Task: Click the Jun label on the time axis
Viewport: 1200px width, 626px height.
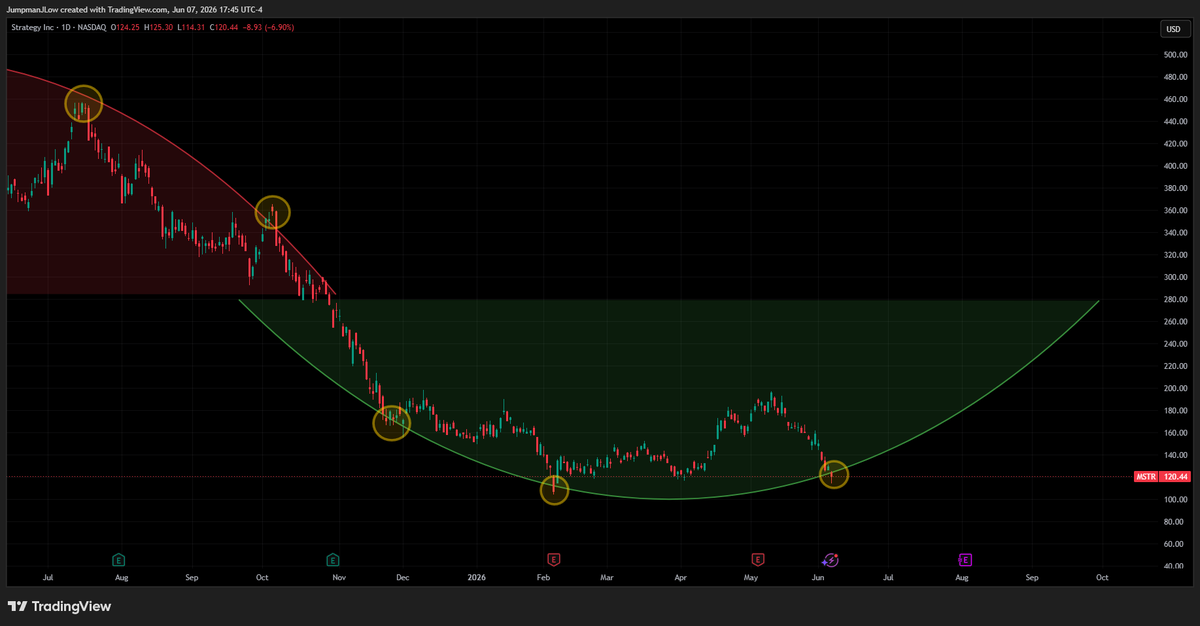Action: click(818, 578)
